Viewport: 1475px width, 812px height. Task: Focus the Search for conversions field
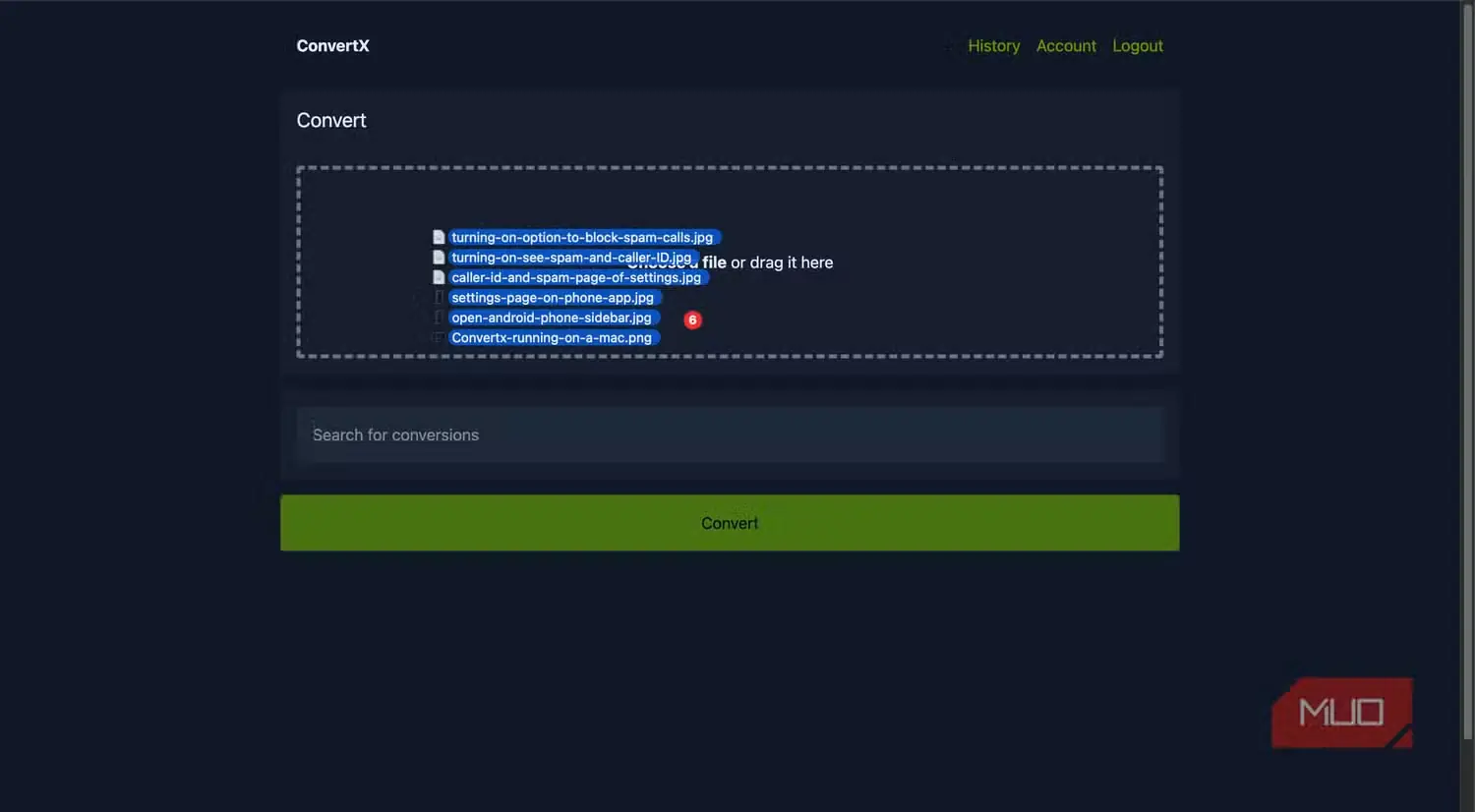pos(730,435)
